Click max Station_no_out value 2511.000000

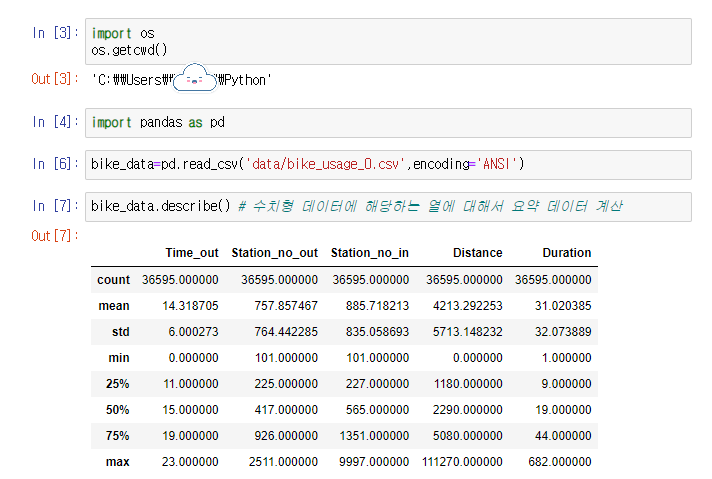(283, 462)
